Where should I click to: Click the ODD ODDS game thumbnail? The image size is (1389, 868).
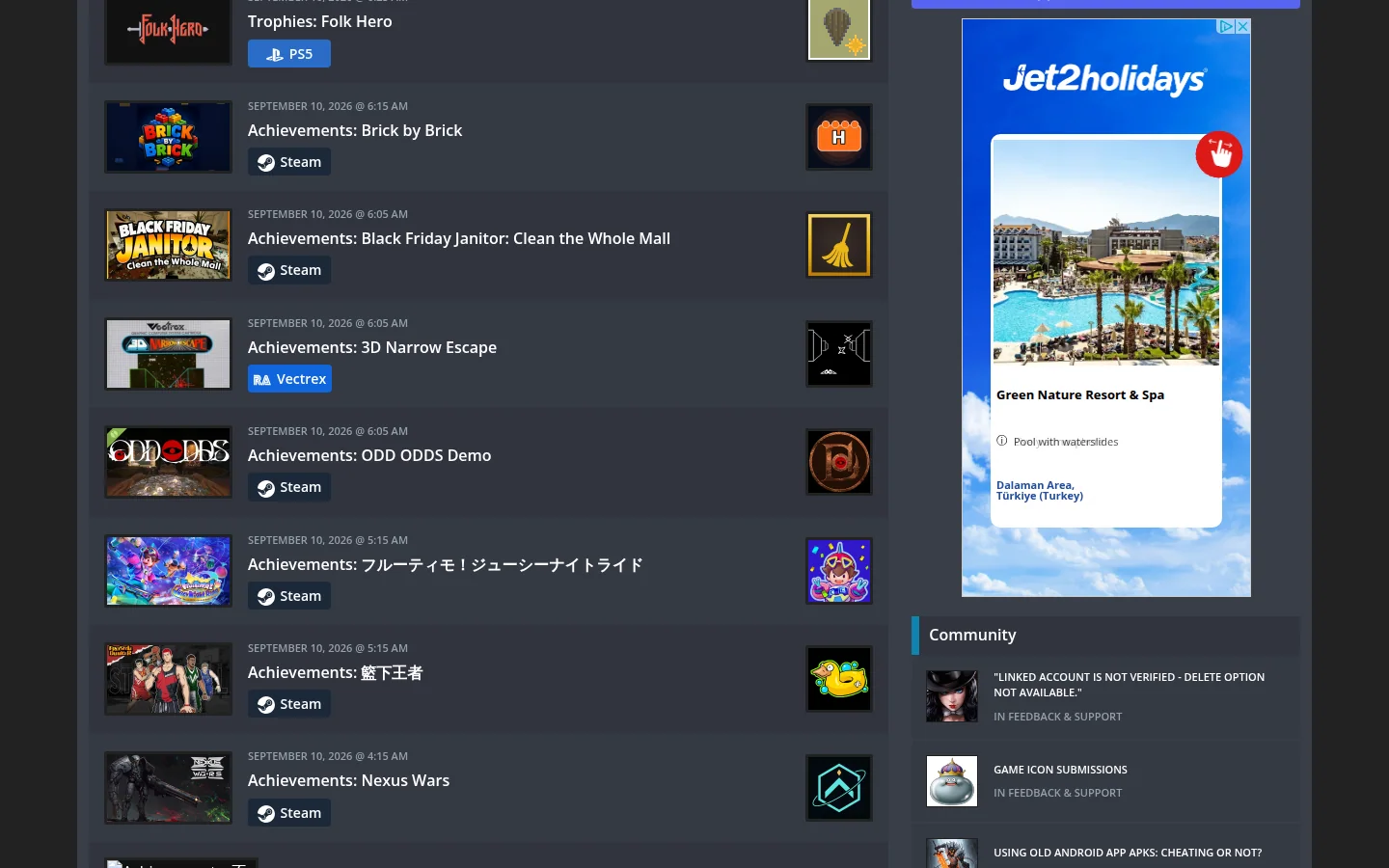point(169,462)
